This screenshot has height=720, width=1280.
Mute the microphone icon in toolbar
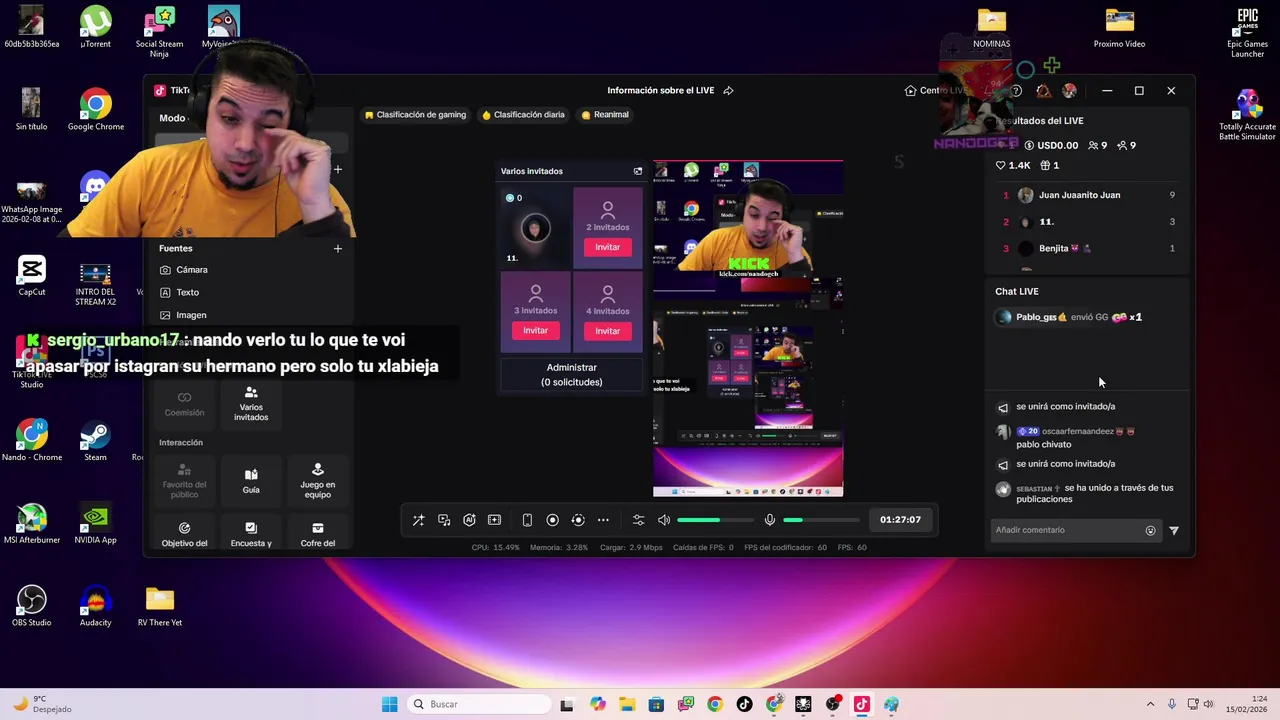[770, 520]
